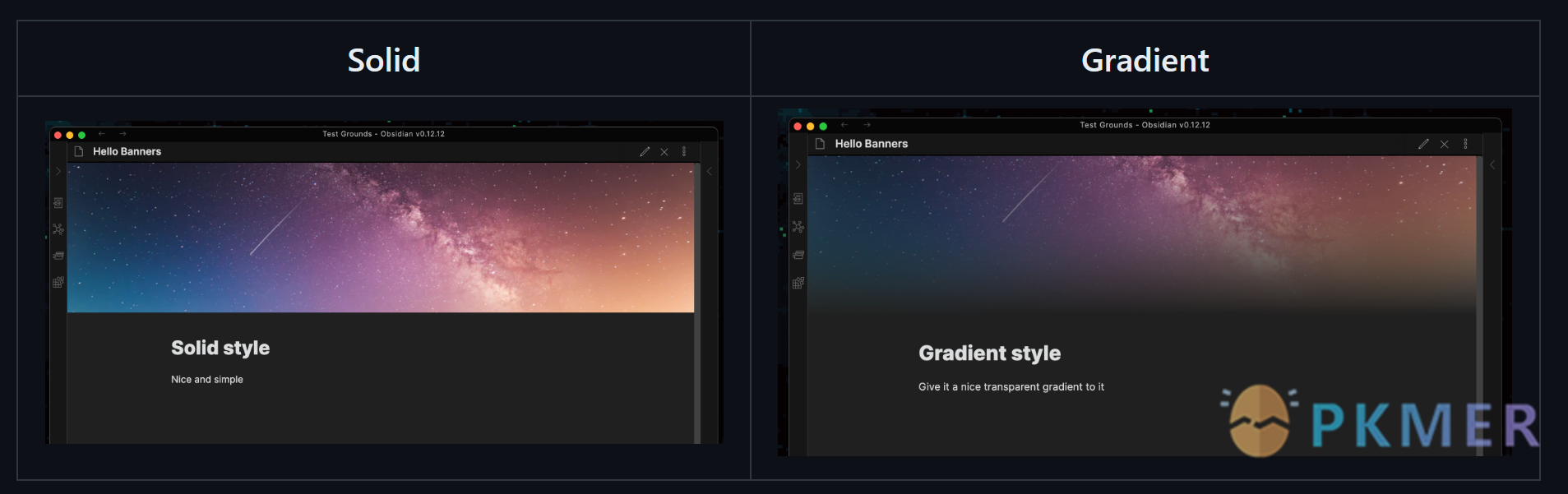Image resolution: width=1568 pixels, height=494 pixels.
Task: Close Hello Banners pane in Solid window
Action: pos(664,151)
